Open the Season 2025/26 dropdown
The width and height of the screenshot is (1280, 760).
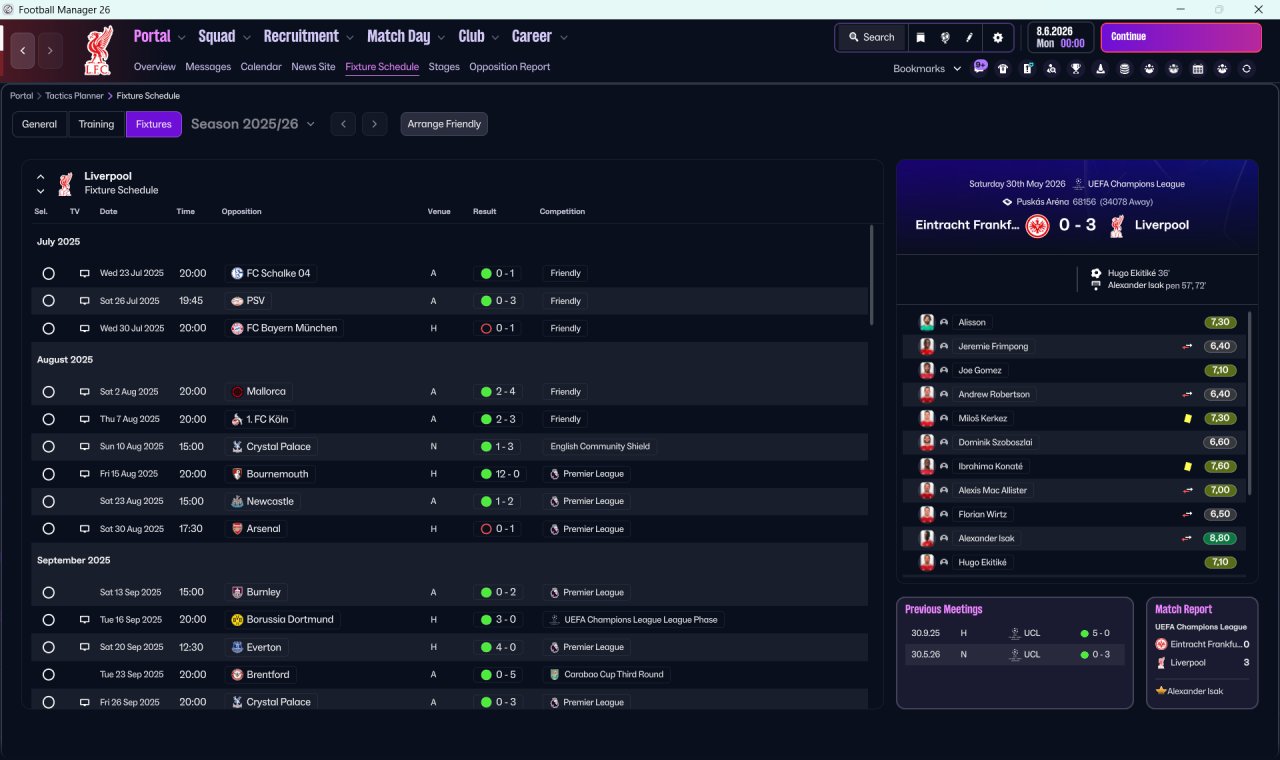pyautogui.click(x=253, y=124)
